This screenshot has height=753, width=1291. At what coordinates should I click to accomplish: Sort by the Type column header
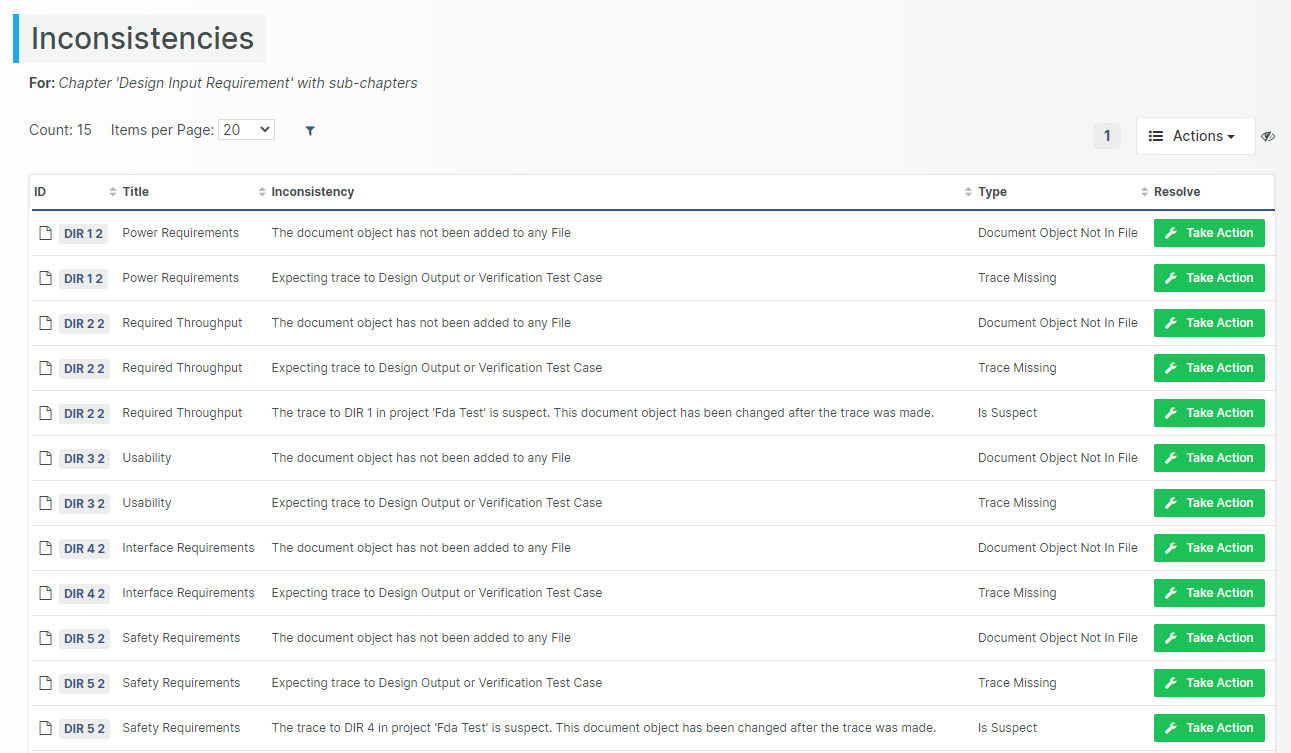click(992, 192)
